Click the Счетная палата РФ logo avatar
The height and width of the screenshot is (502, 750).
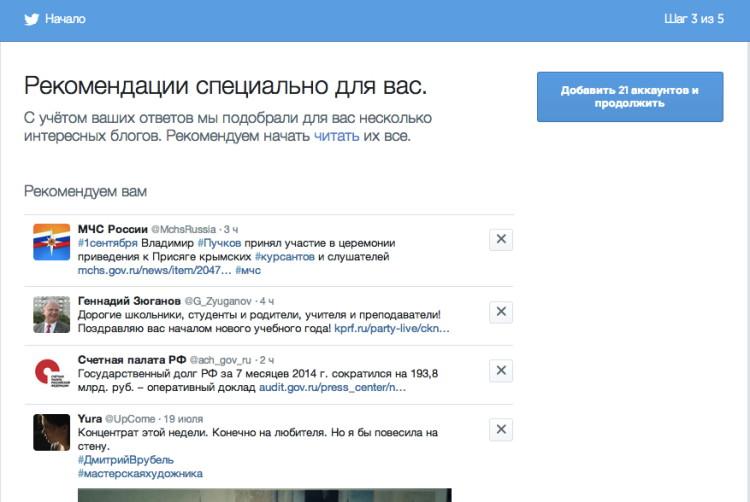pyautogui.click(x=52, y=372)
